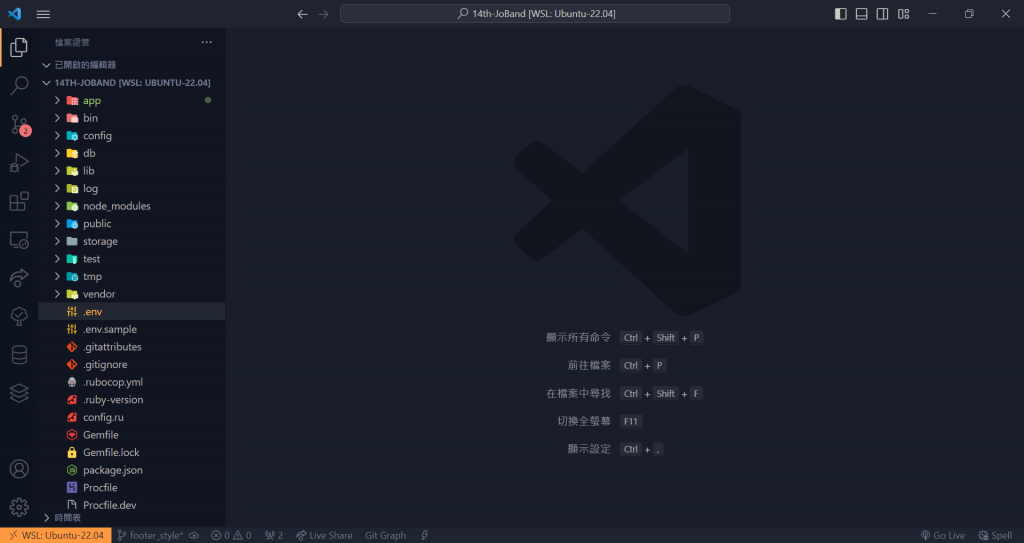Viewport: 1024px width, 543px height.
Task: Expand the 已開啟的編輯器 section
Action: [132, 65]
